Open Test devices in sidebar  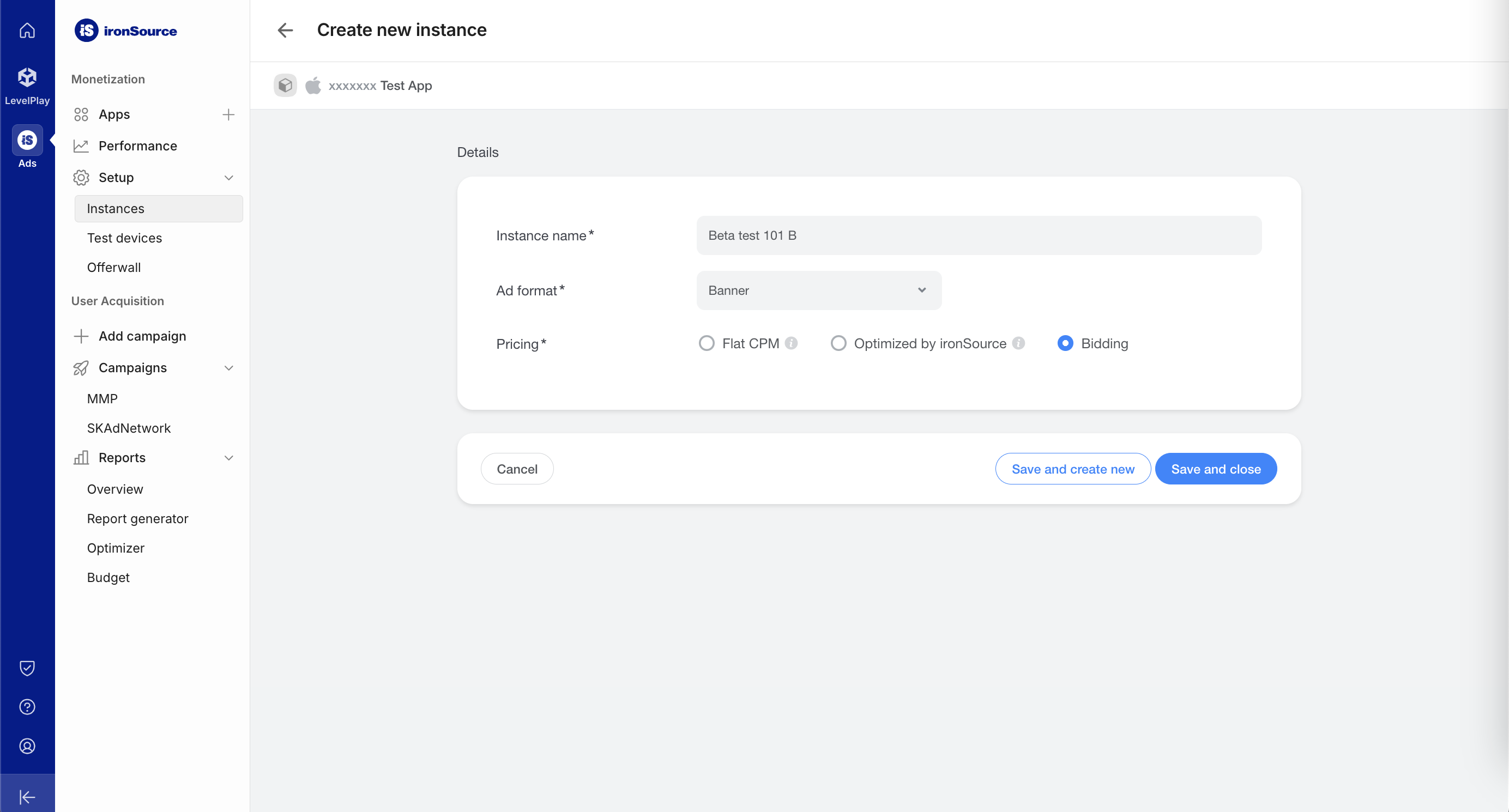[x=124, y=238]
